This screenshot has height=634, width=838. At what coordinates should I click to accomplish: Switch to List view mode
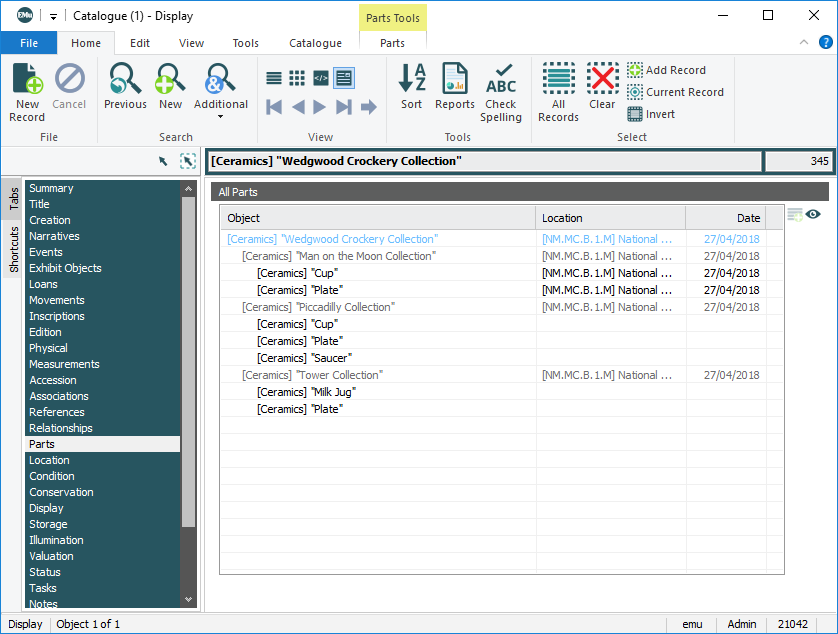point(274,78)
